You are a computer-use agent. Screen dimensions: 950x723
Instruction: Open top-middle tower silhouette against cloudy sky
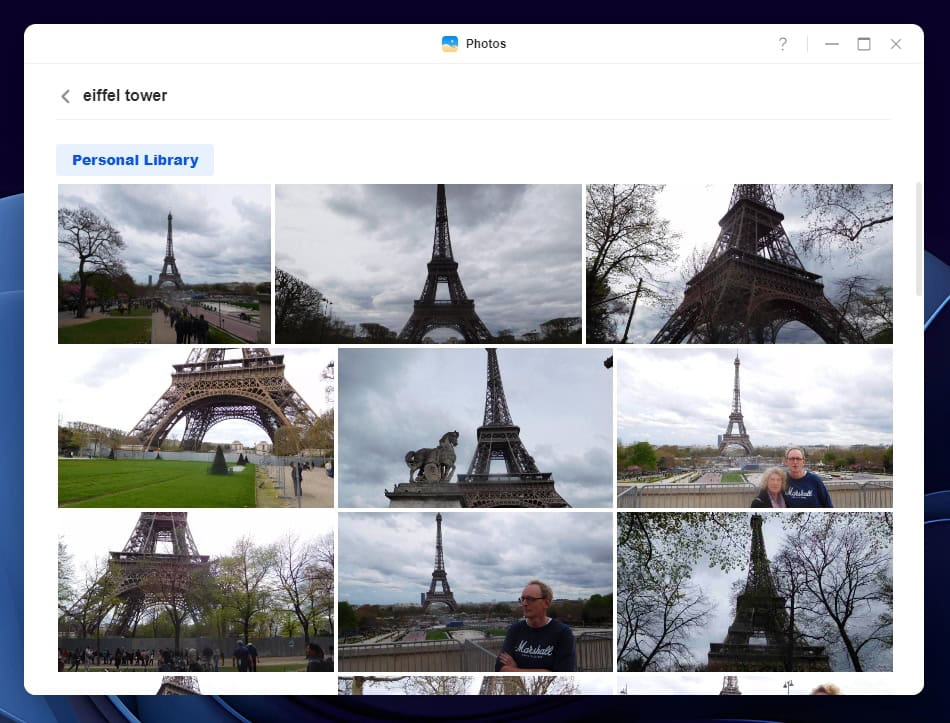[428, 264]
